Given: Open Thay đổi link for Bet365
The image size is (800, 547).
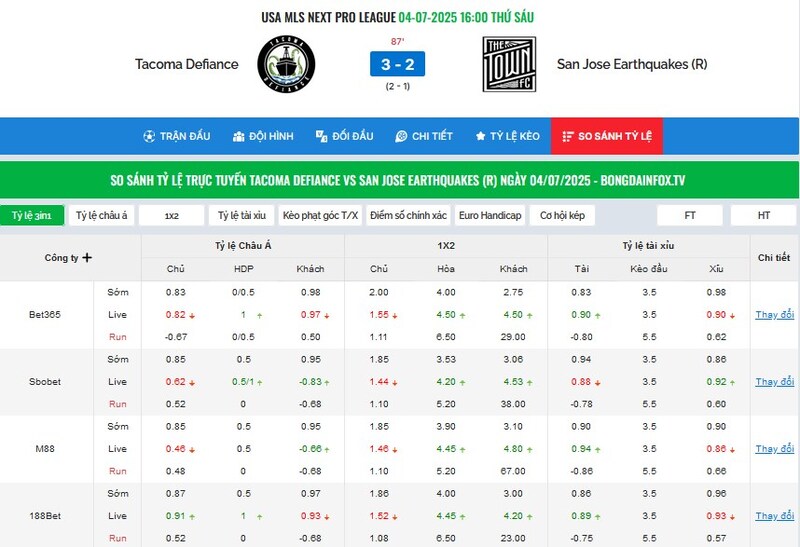Looking at the screenshot, I should 774,315.
